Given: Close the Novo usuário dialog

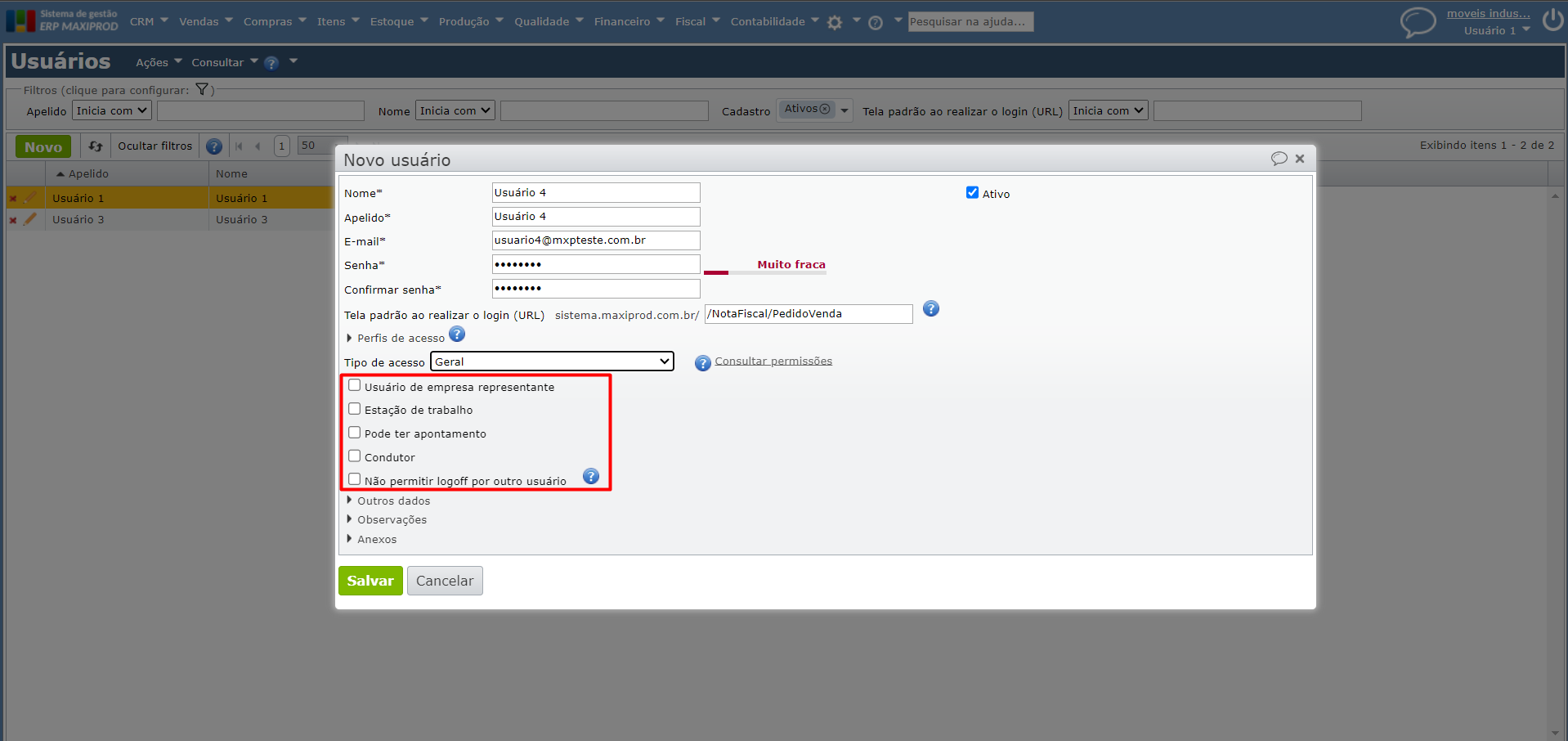Looking at the screenshot, I should coord(1300,159).
